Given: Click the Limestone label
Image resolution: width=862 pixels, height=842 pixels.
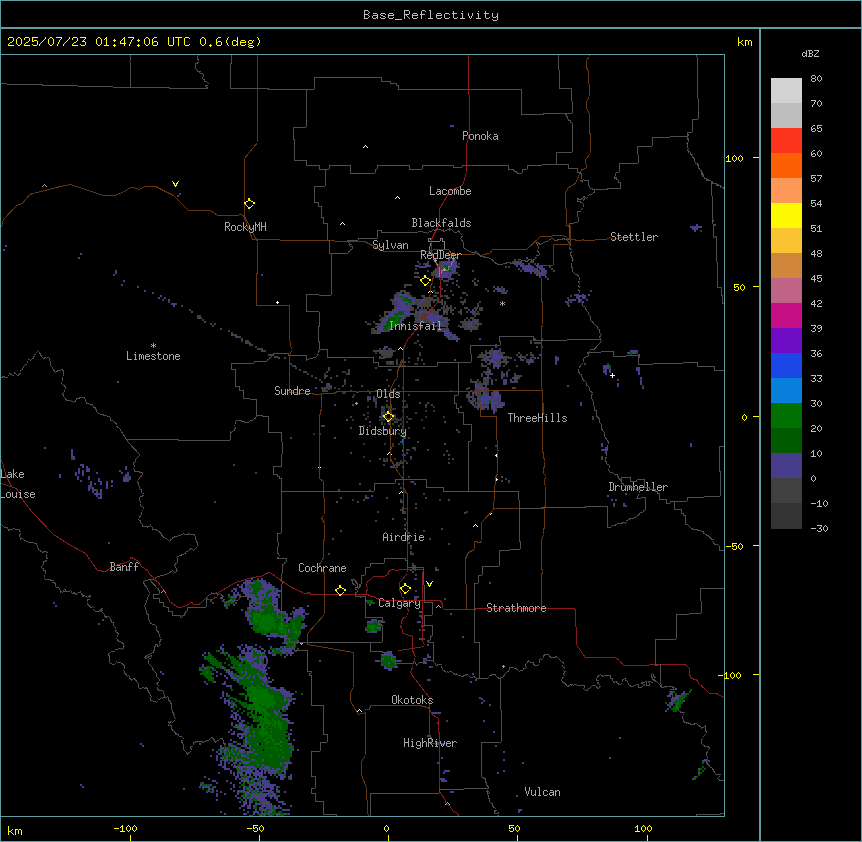Looking at the screenshot, I should [x=153, y=356].
